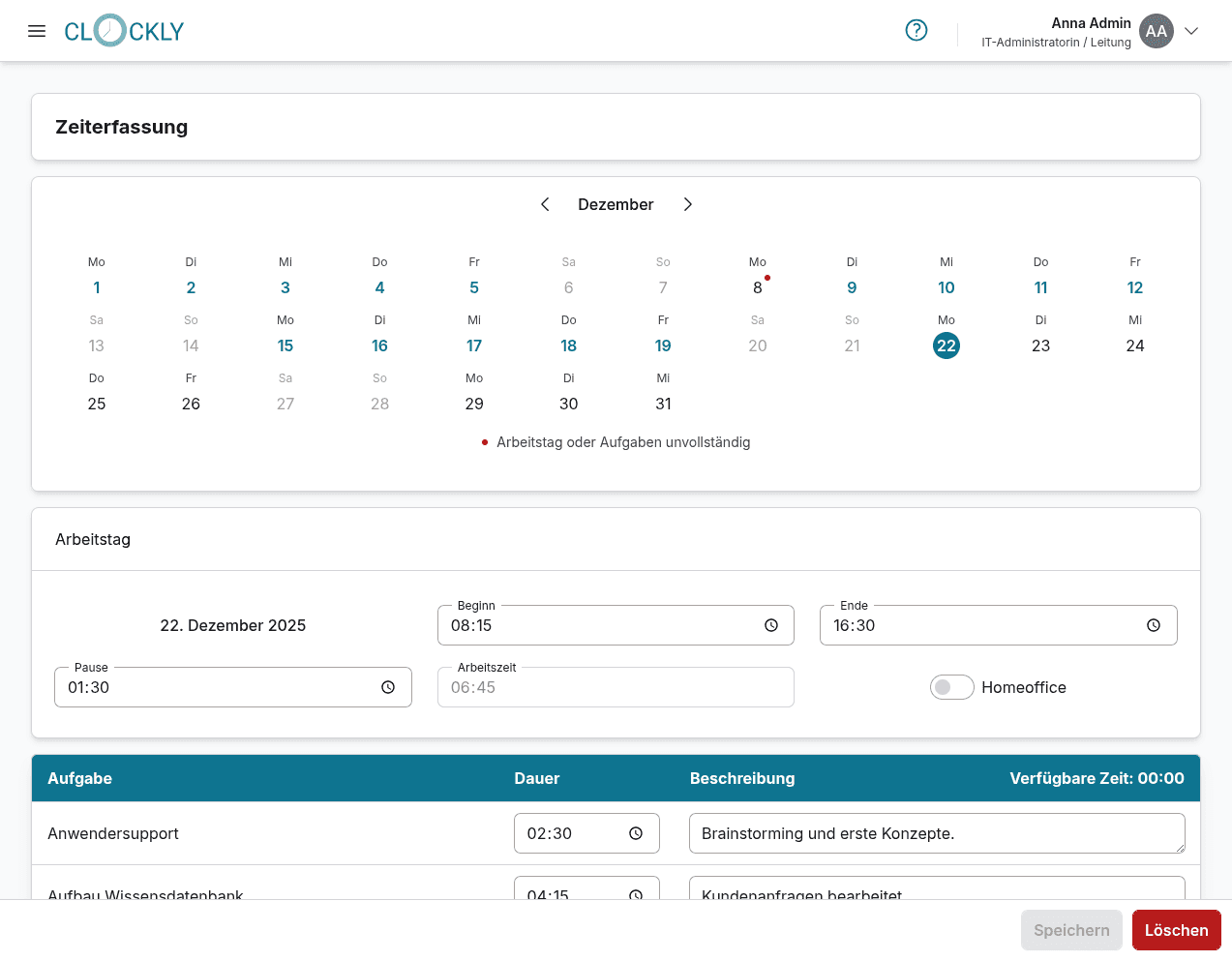This screenshot has height=961, width=1232.
Task: Click the Clockly logo
Action: point(124,30)
